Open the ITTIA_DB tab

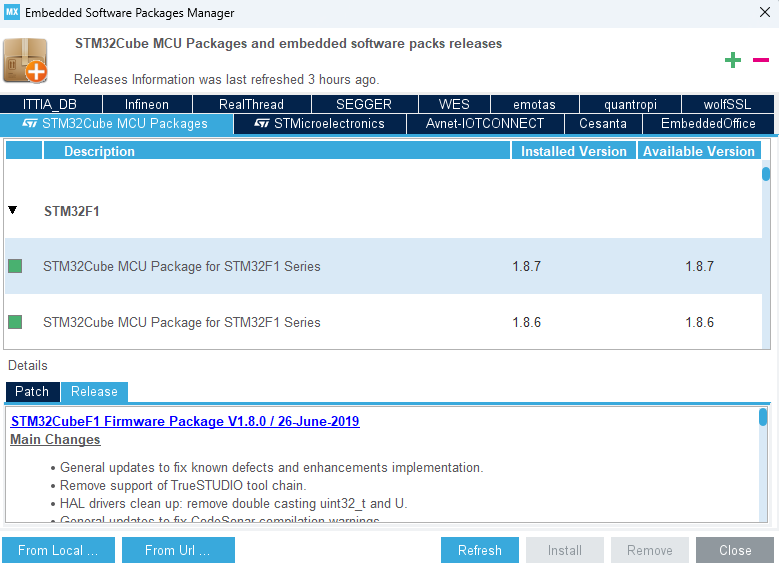click(x=51, y=104)
